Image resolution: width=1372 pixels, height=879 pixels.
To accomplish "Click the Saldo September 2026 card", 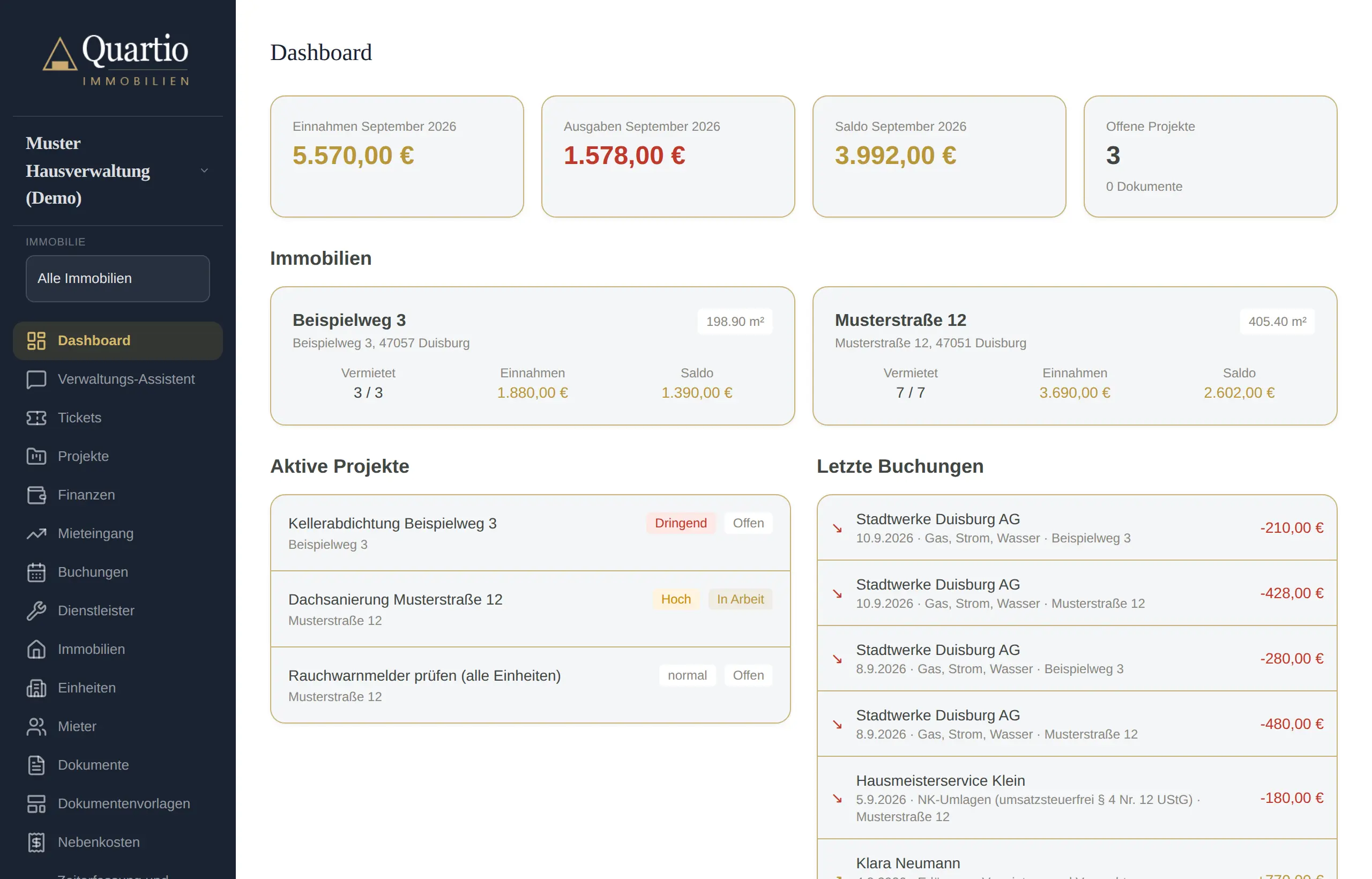I will (x=939, y=157).
